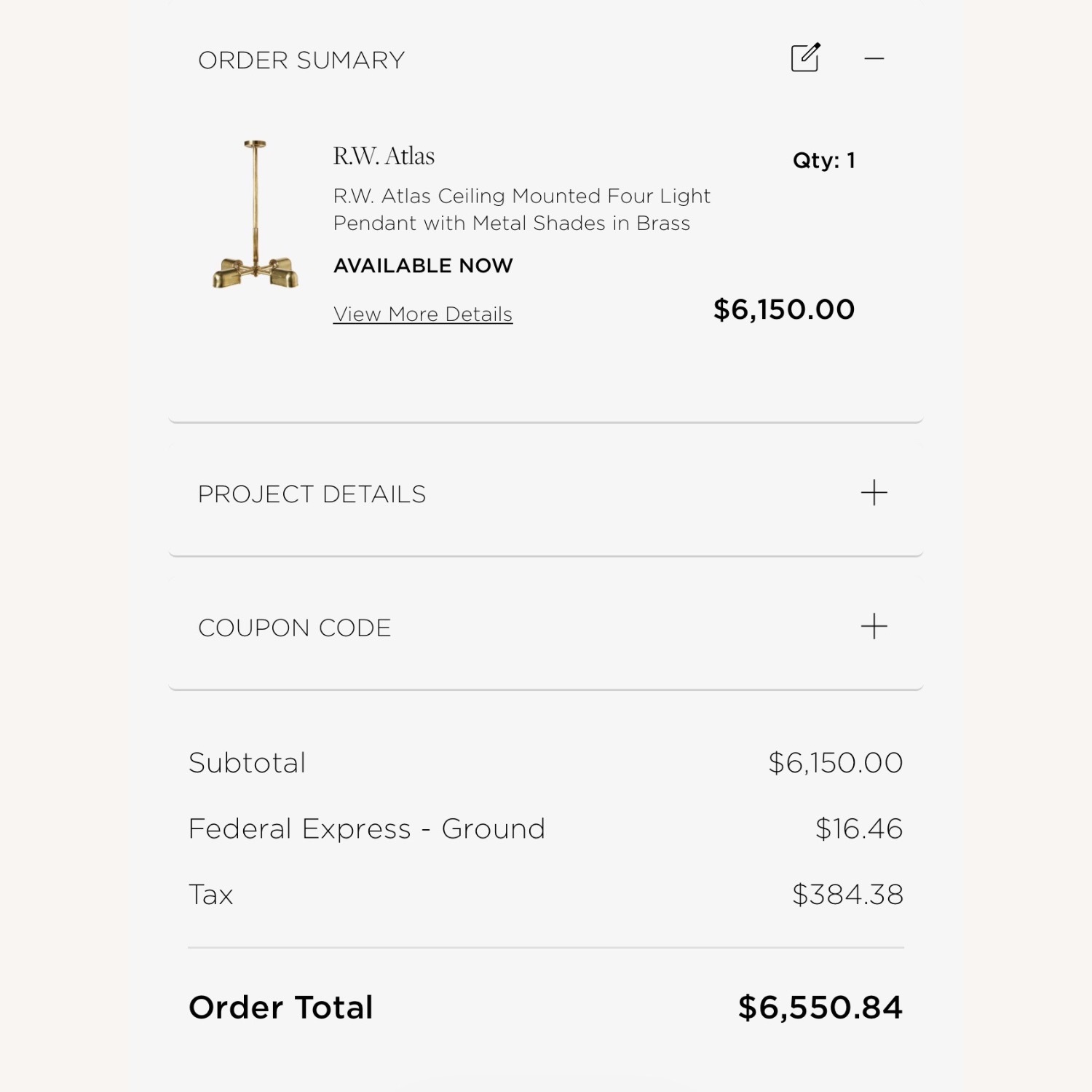Expand Project Details with the plus icon

(x=874, y=493)
